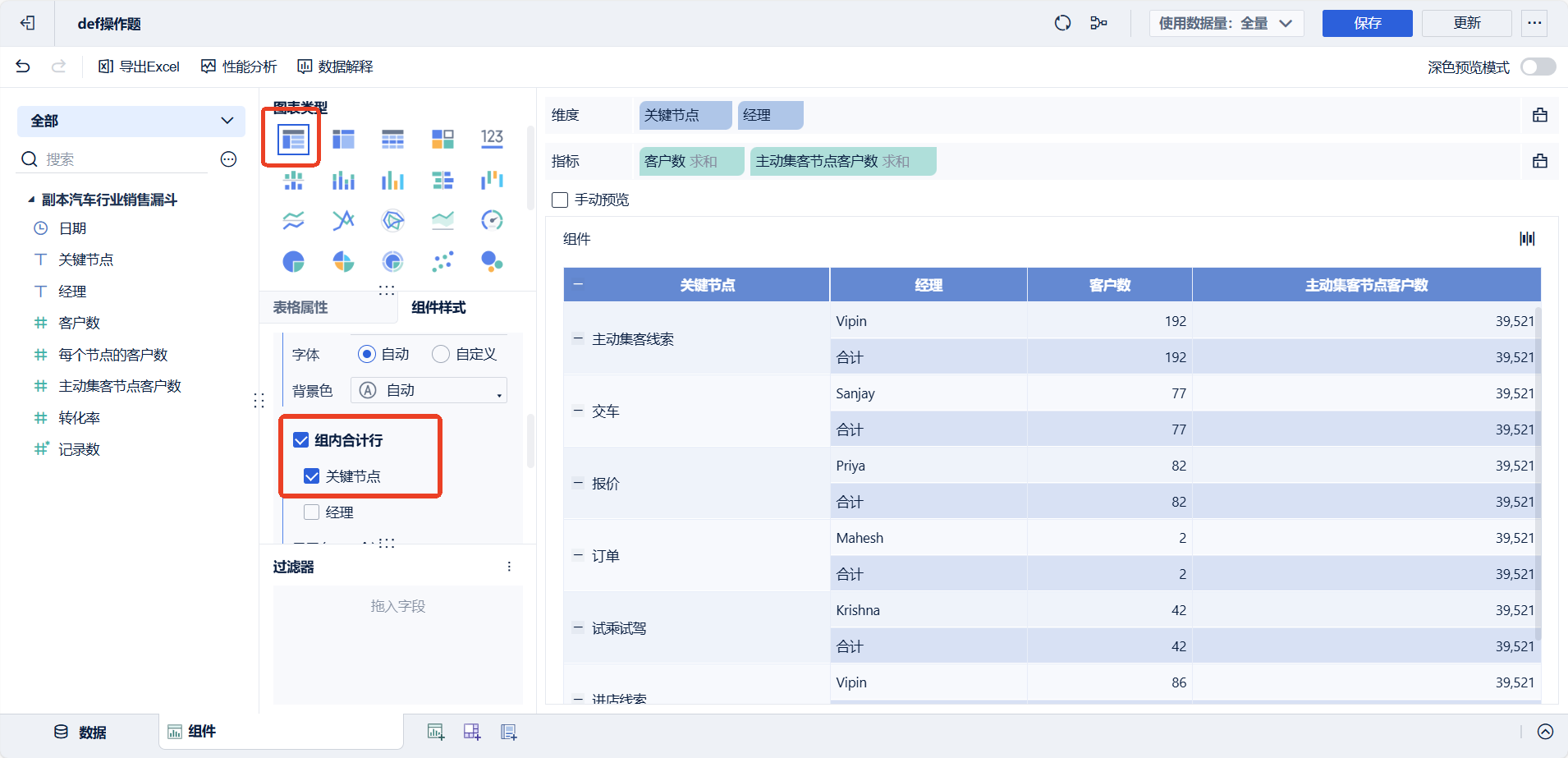The height and width of the screenshot is (758, 1568).
Task: Select the cross table chart type
Action: [343, 139]
